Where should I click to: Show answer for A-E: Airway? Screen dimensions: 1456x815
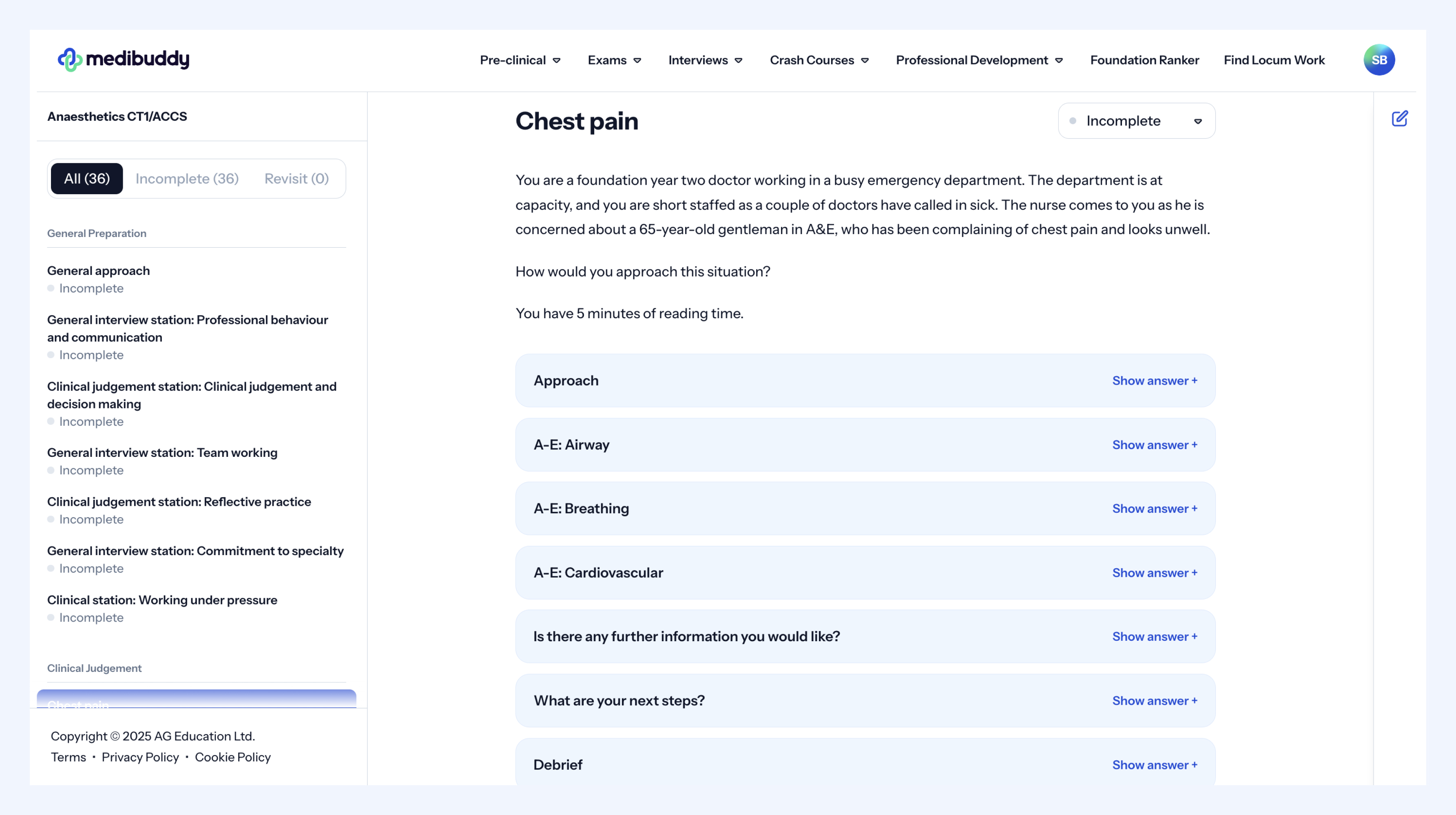pyautogui.click(x=1154, y=445)
